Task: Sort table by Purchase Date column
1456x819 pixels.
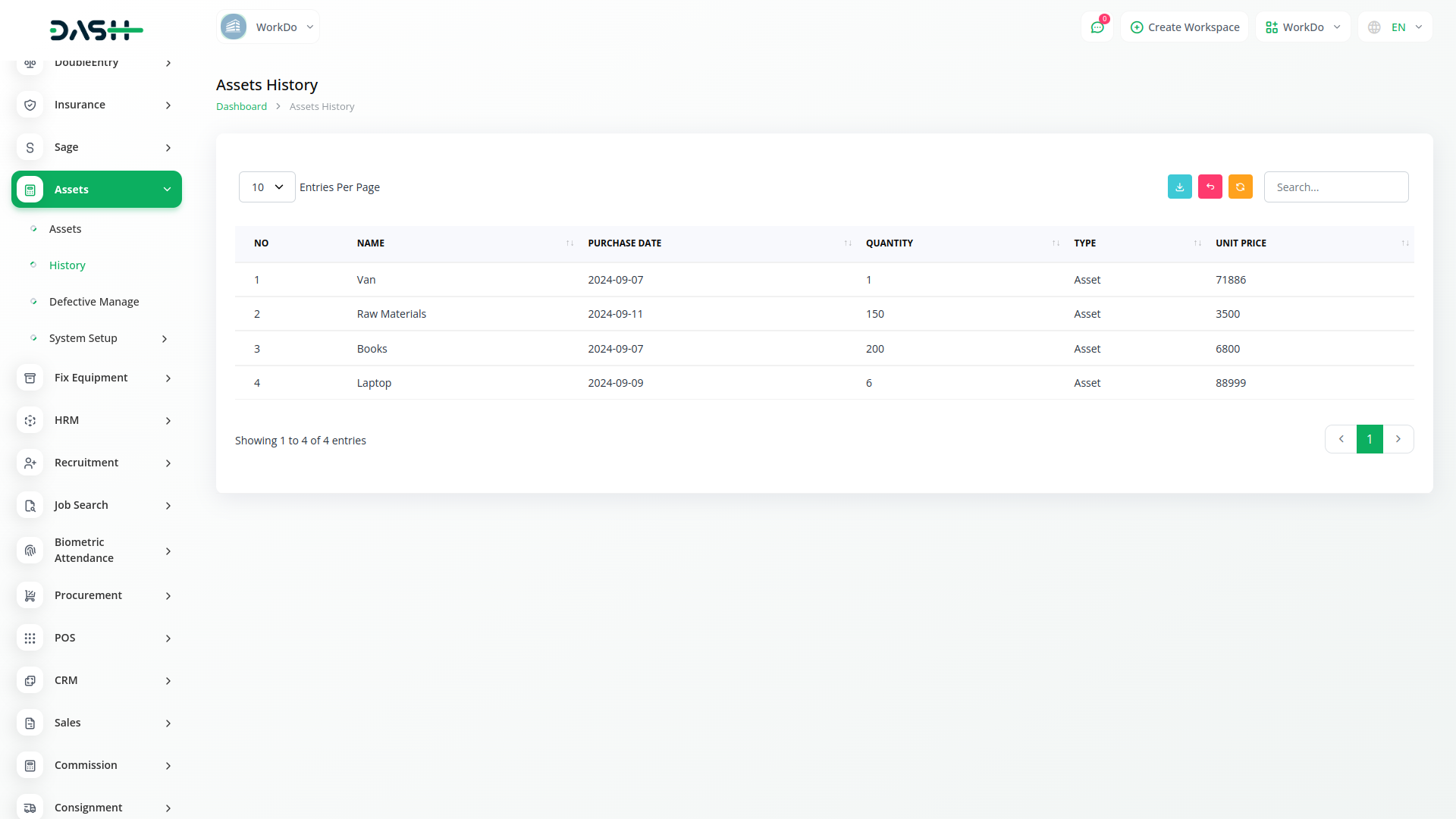Action: pos(847,243)
